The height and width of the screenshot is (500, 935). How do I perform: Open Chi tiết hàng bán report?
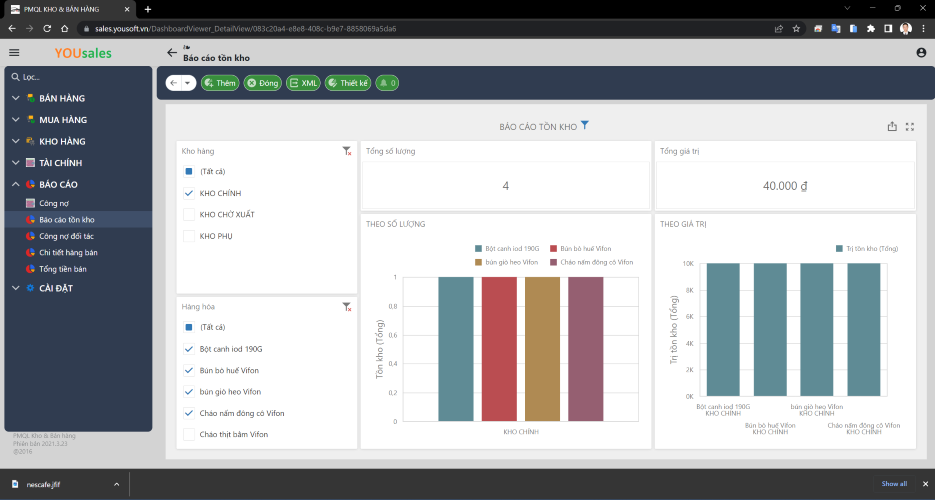click(x=78, y=253)
